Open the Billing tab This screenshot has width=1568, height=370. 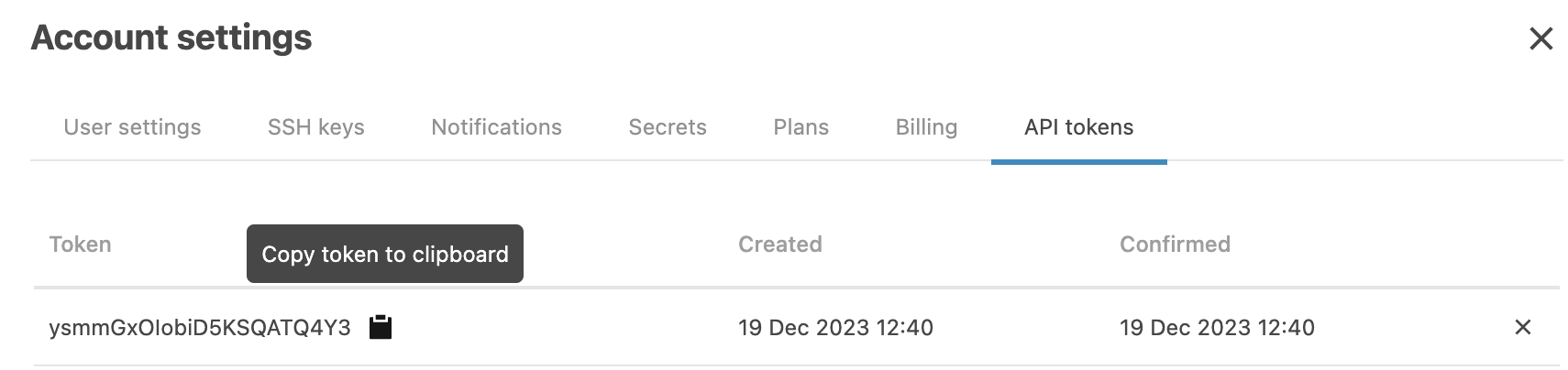tap(926, 127)
